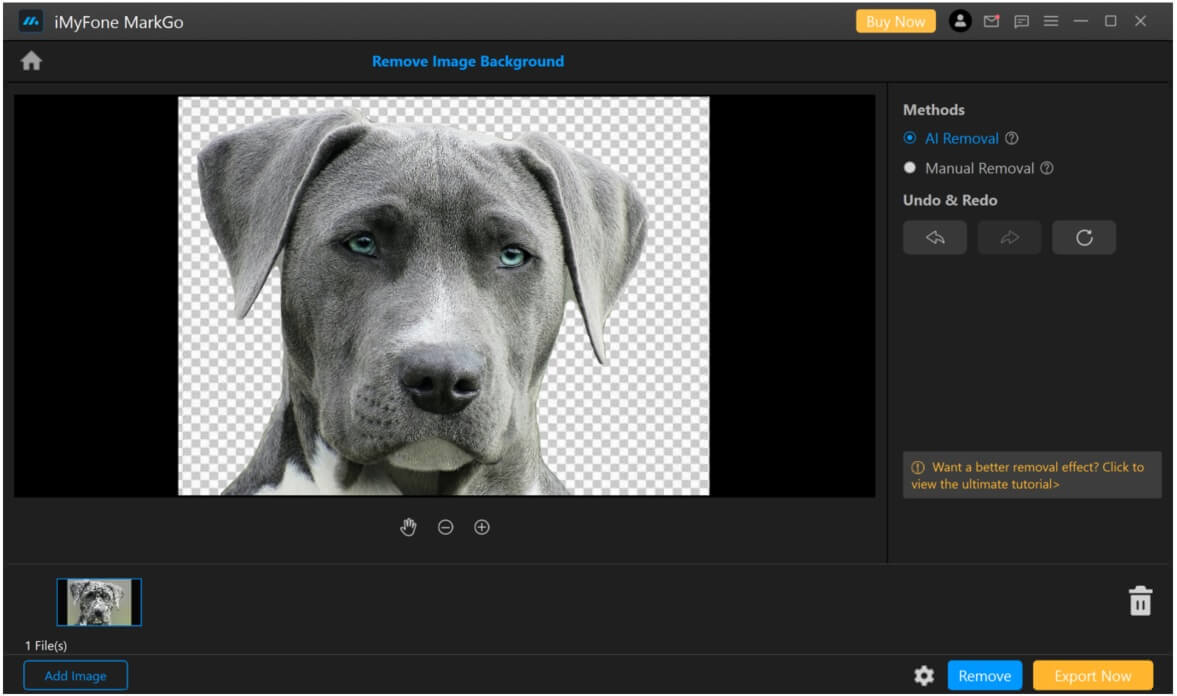Maximize the MarkGo window
Screen dimensions: 1177x696
tap(1110, 21)
